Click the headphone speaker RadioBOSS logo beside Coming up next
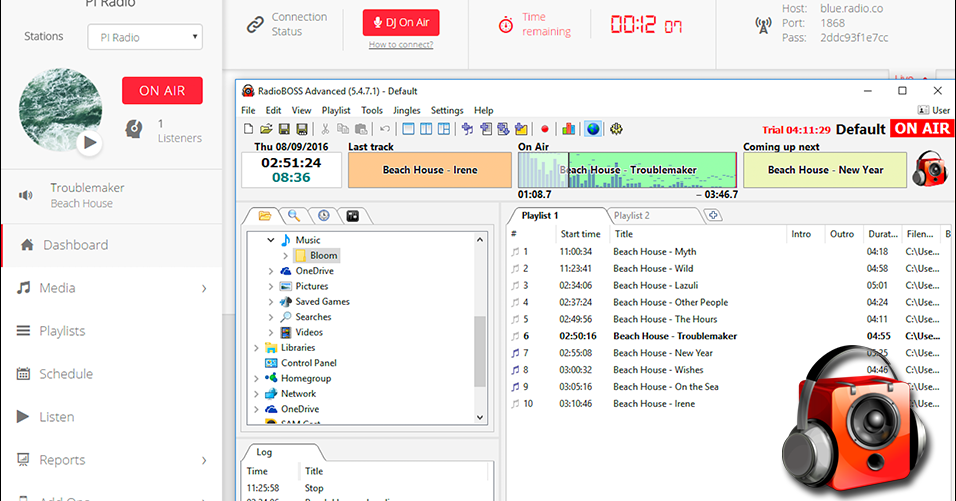The width and height of the screenshot is (956, 501). 930,168
